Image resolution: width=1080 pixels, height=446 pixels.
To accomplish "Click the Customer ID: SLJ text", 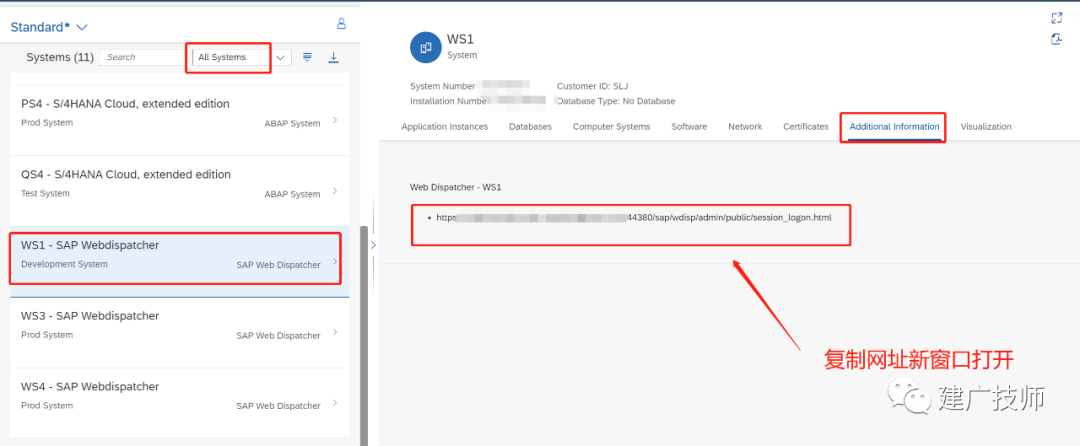I will pos(592,86).
